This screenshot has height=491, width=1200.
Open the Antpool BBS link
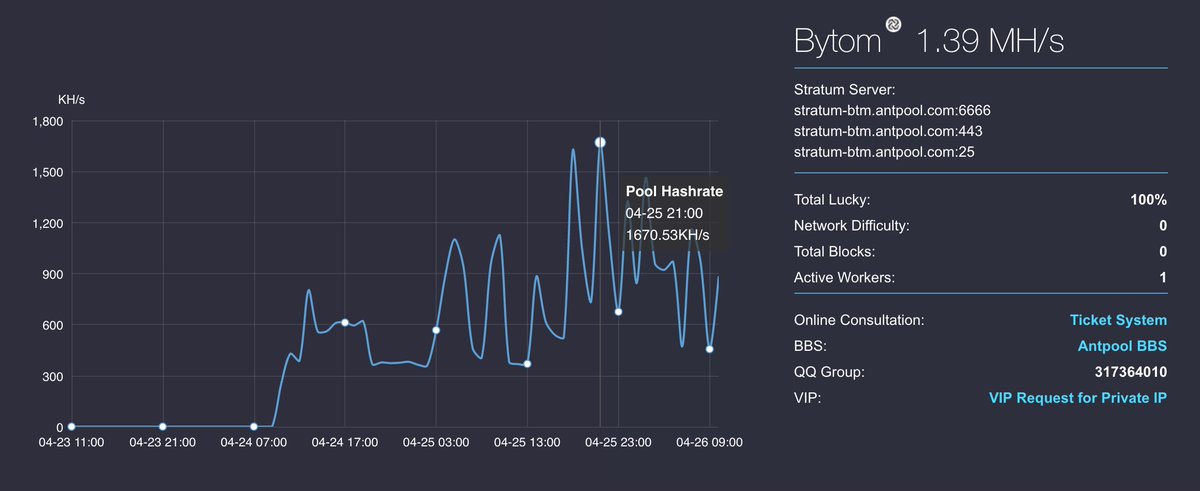tap(1121, 347)
